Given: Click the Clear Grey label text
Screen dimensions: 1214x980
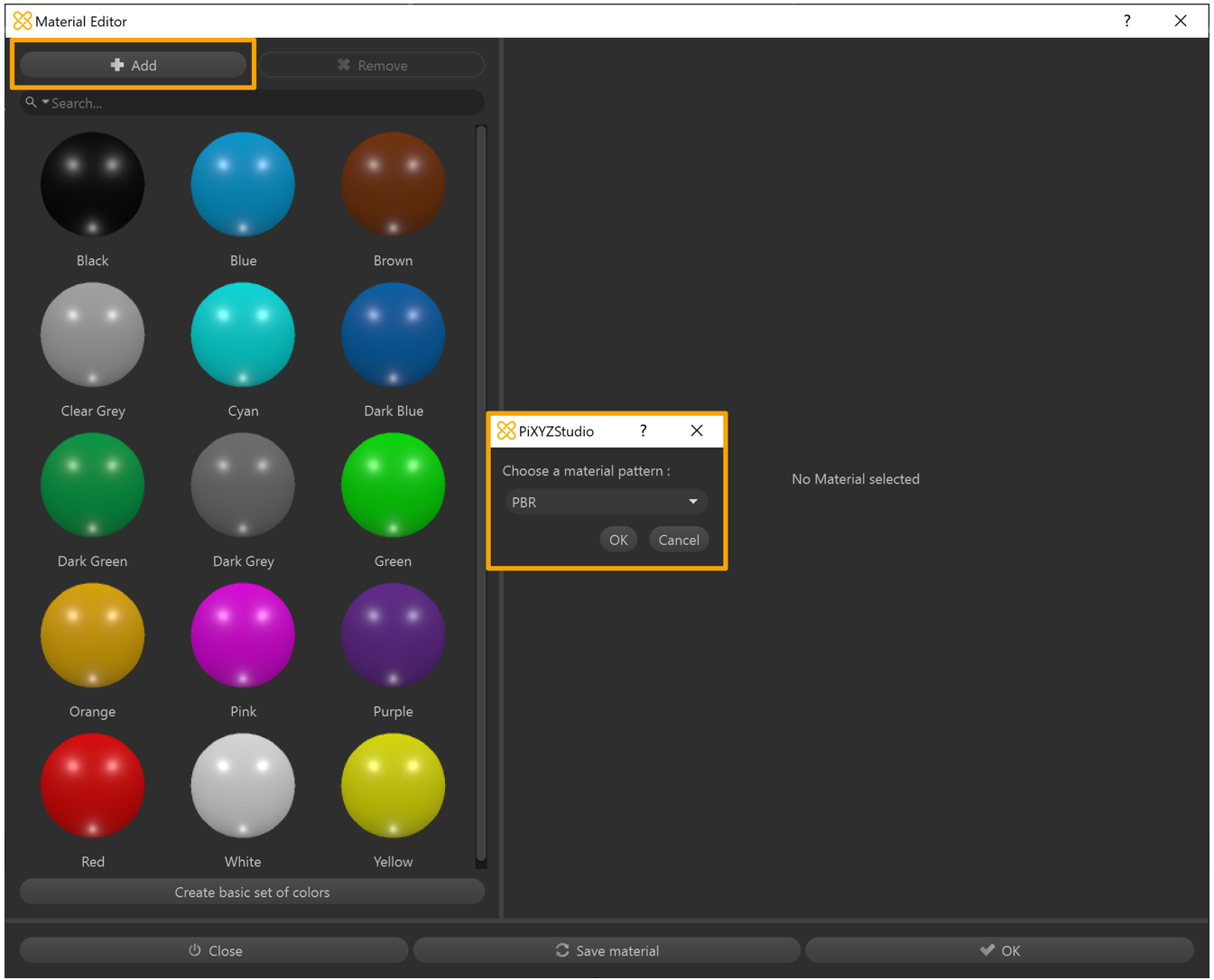Looking at the screenshot, I should click(x=93, y=411).
